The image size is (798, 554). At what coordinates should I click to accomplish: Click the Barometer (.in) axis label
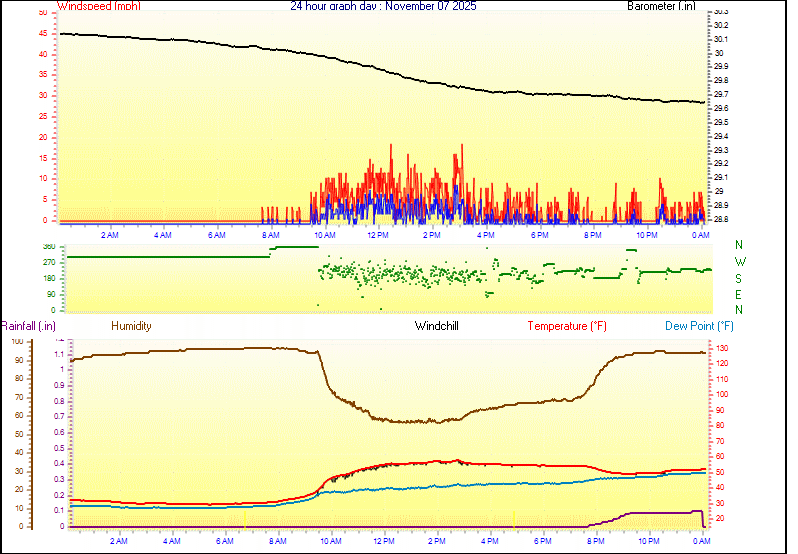(660, 6)
